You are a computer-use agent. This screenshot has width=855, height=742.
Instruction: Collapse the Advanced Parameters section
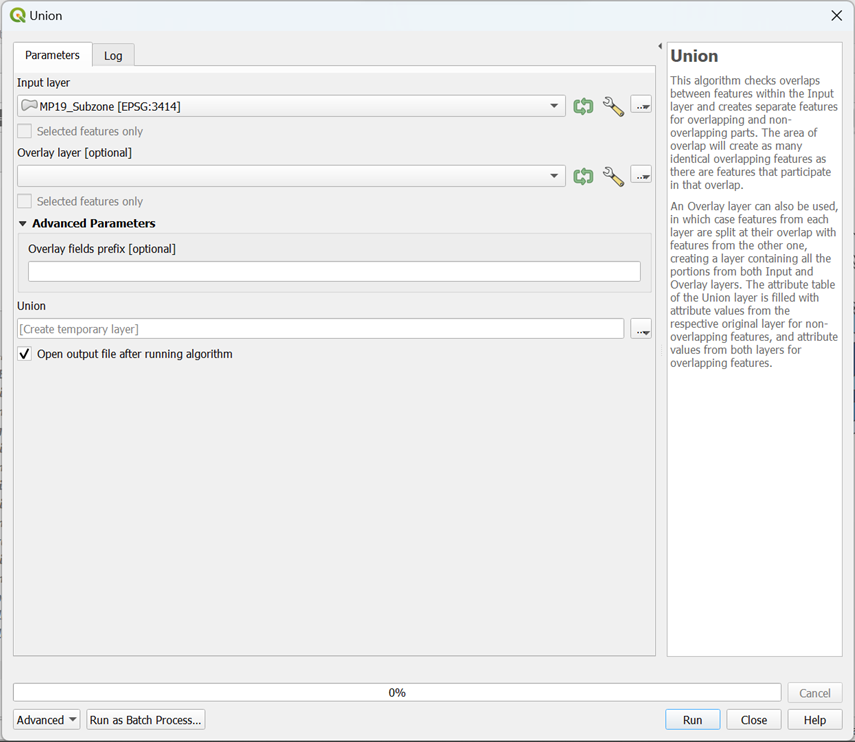coord(23,224)
